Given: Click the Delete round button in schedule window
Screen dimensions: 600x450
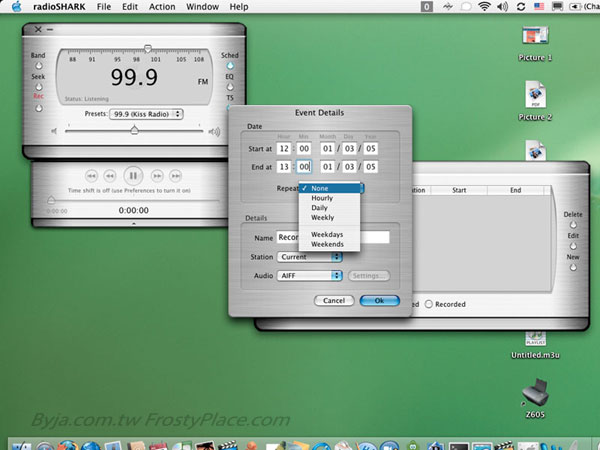Looking at the screenshot, I should (x=573, y=225).
